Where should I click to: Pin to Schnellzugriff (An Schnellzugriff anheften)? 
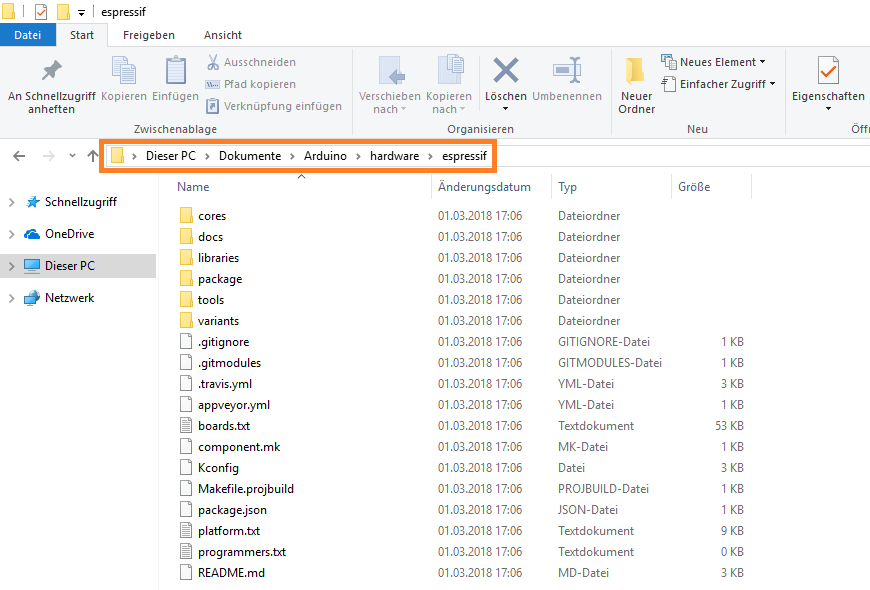[x=52, y=86]
